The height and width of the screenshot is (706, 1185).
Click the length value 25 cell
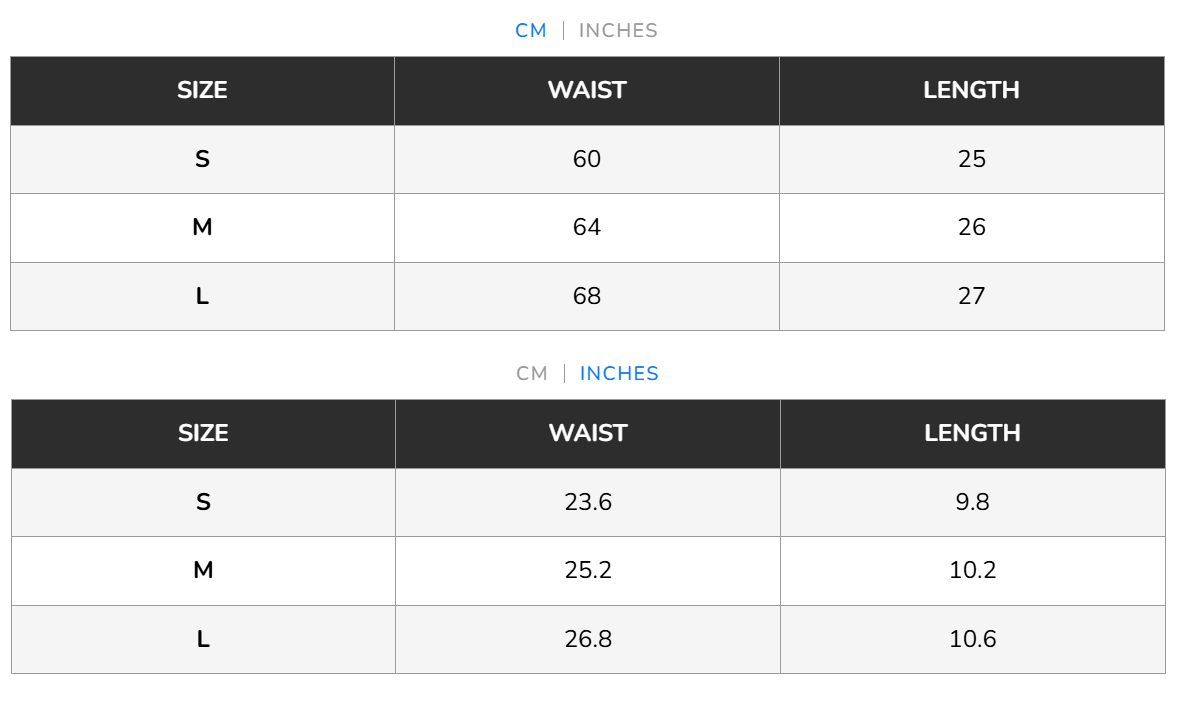click(972, 159)
